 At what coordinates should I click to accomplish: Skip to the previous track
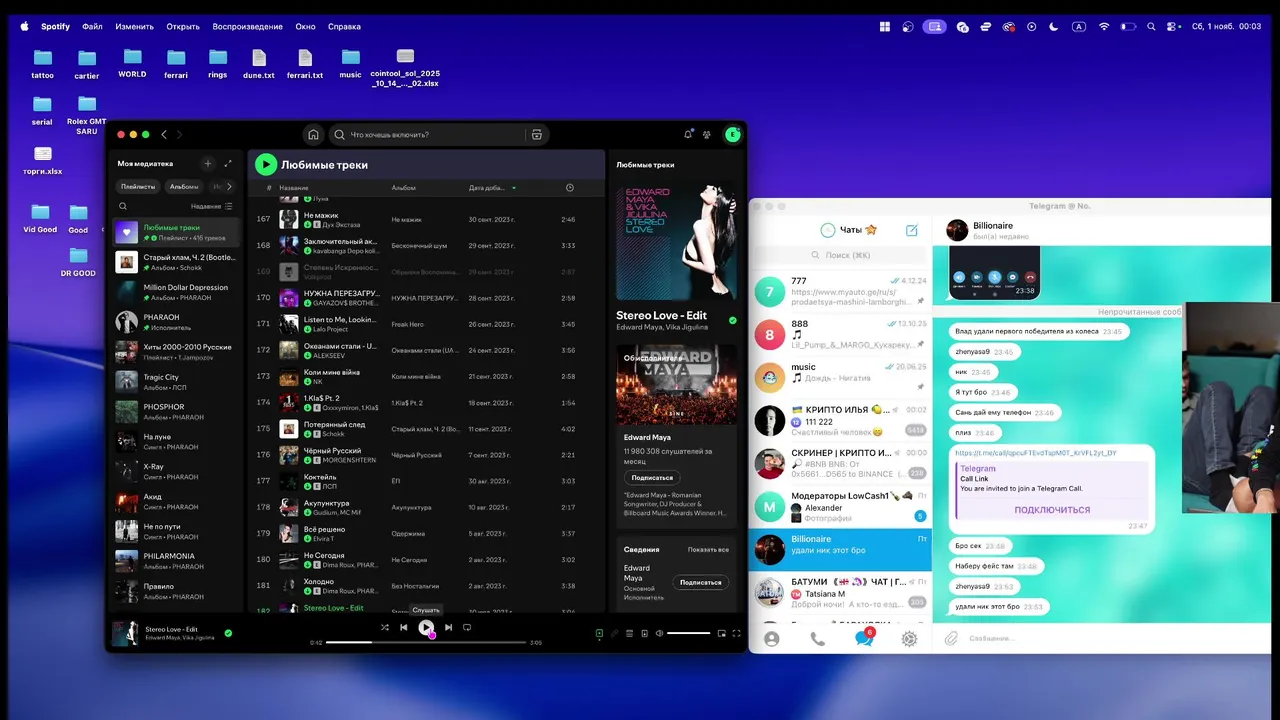pyautogui.click(x=404, y=627)
